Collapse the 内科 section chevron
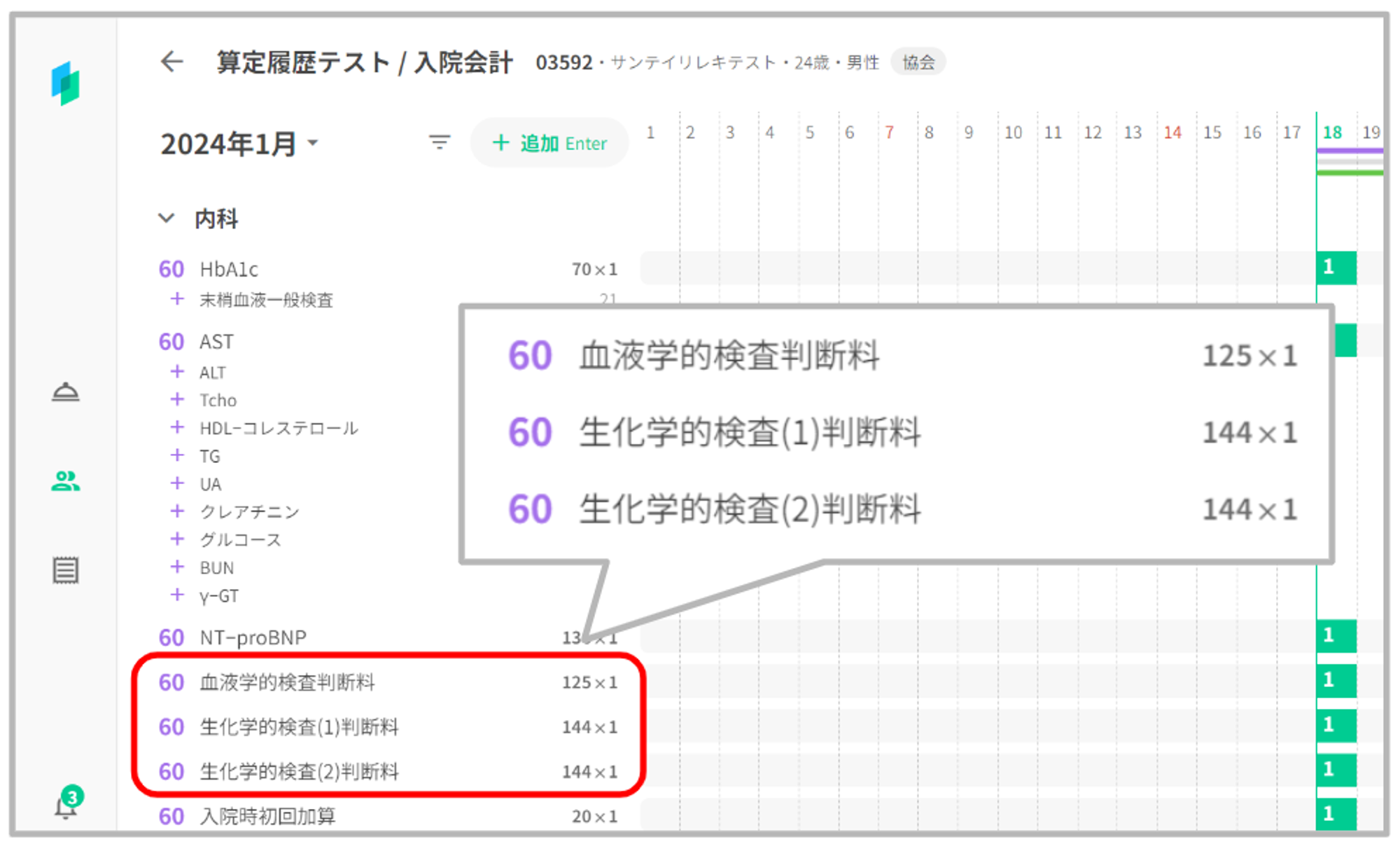This screenshot has width=1400, height=844. coord(167,219)
